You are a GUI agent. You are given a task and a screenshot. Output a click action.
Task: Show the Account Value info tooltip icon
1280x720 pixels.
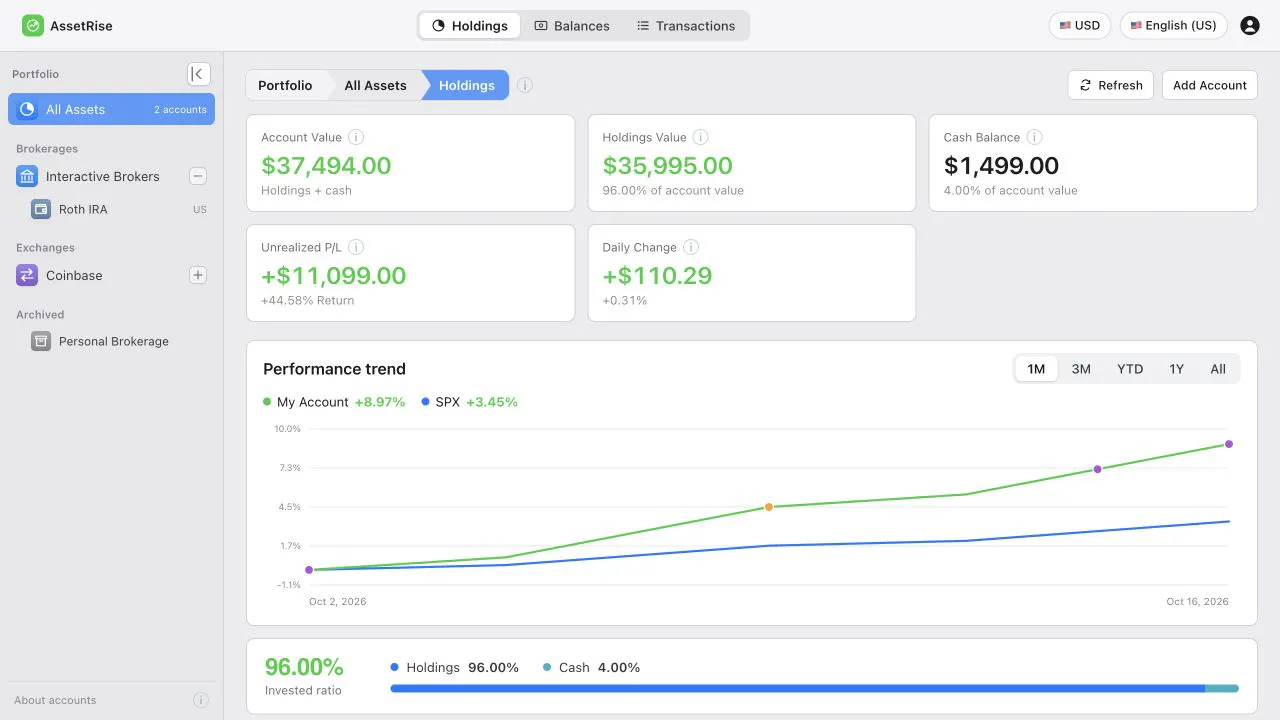356,137
